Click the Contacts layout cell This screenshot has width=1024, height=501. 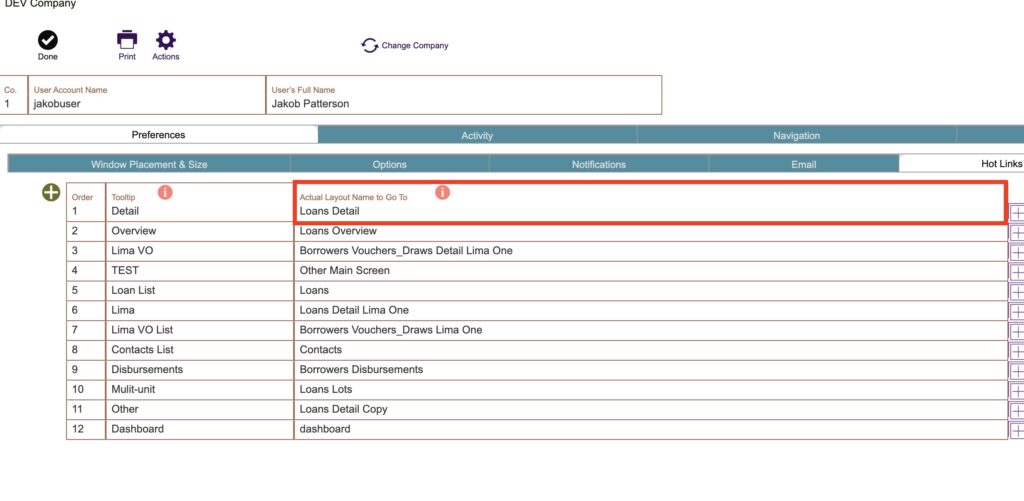pos(650,350)
